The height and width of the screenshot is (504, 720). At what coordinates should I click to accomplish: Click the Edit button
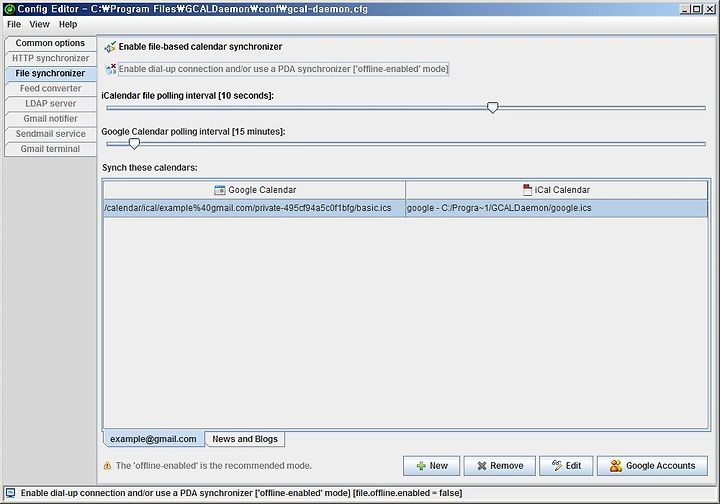566,465
